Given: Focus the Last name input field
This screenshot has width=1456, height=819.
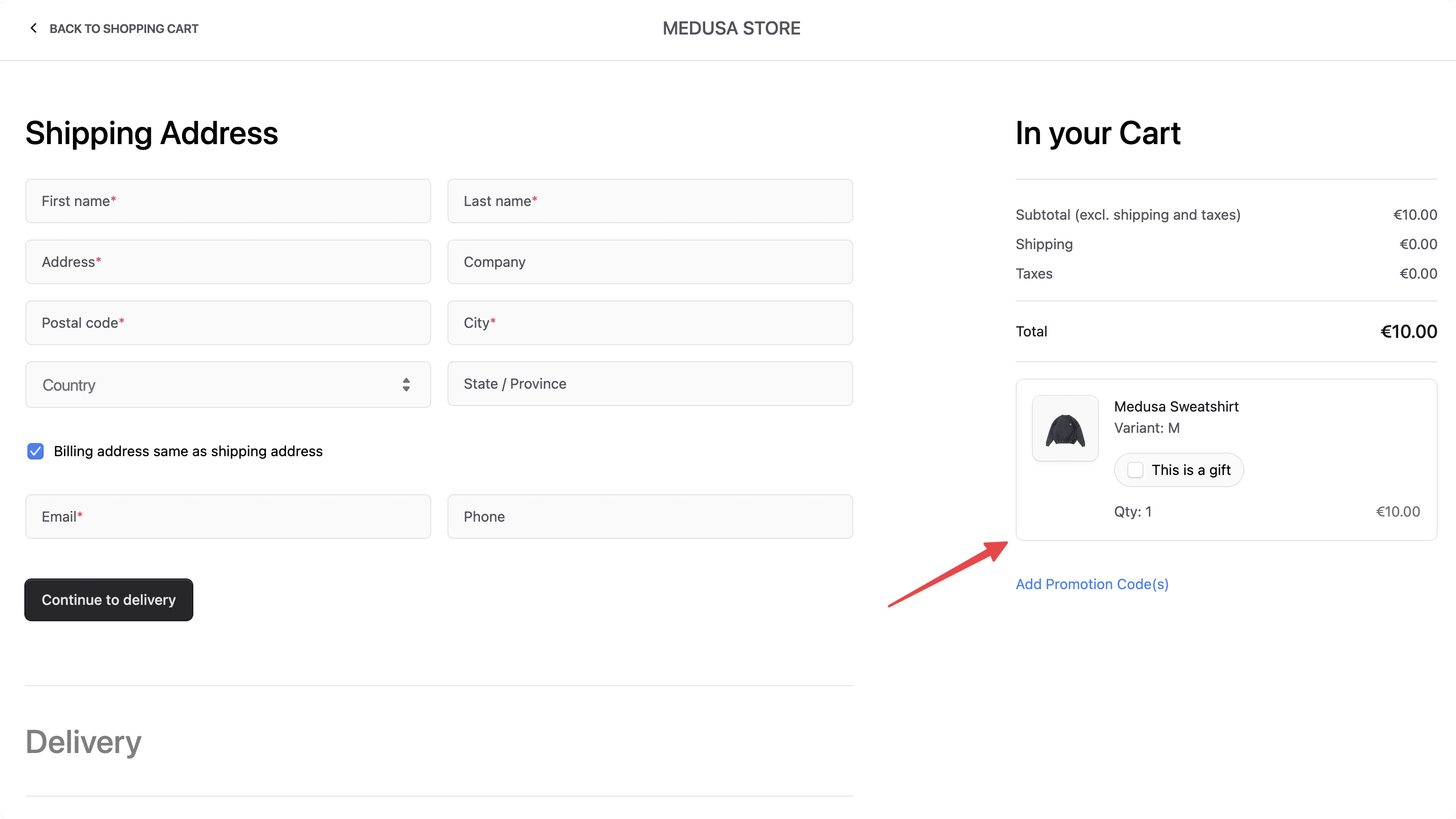Looking at the screenshot, I should [650, 200].
